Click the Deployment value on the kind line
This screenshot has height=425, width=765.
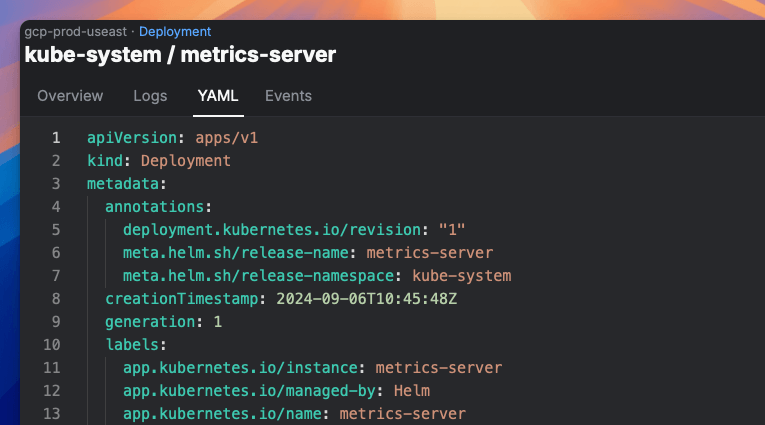186,161
